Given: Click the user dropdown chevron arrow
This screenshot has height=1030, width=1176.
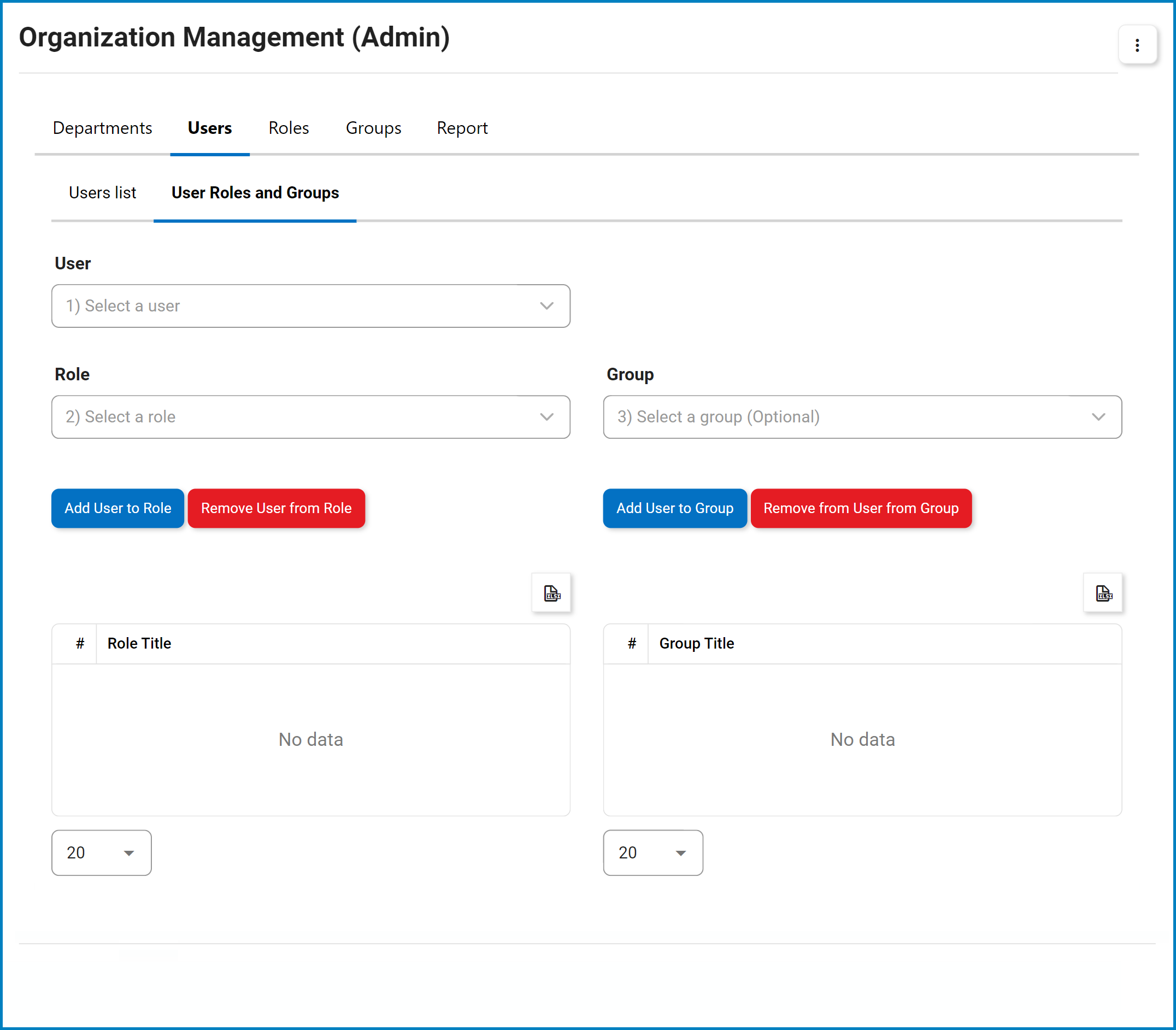Looking at the screenshot, I should pos(546,306).
